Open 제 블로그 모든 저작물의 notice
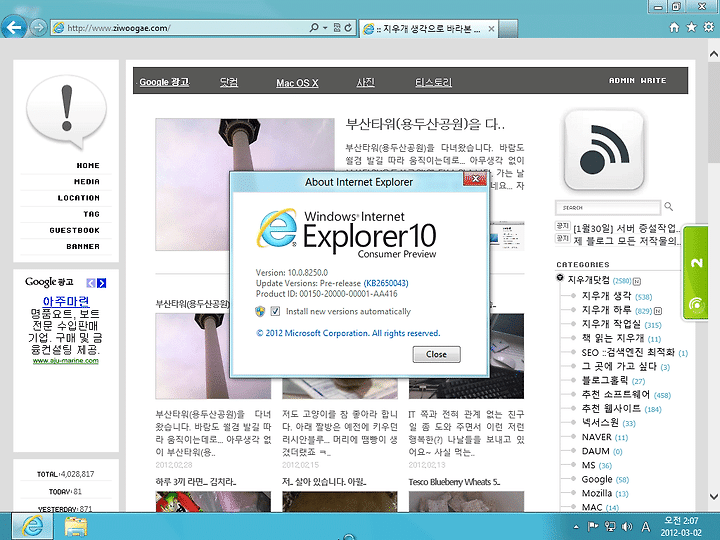Screen dimensions: 720x540 coord(626,241)
